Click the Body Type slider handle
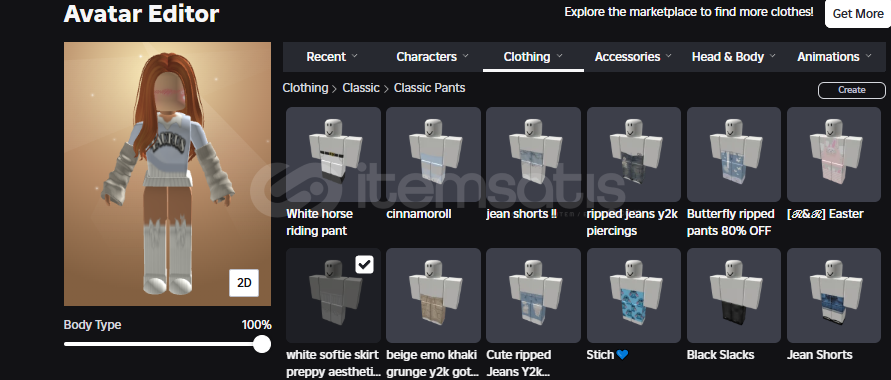This screenshot has height=380, width=891. tap(261, 344)
